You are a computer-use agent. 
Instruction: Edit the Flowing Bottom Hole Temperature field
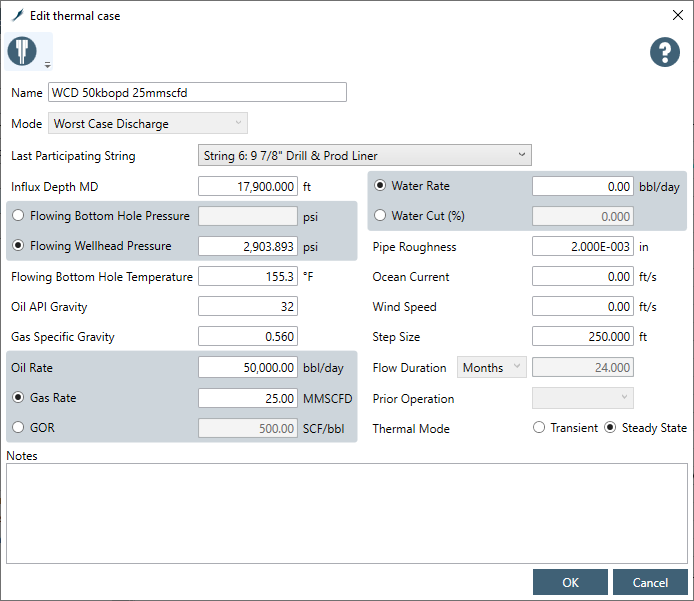(x=248, y=276)
